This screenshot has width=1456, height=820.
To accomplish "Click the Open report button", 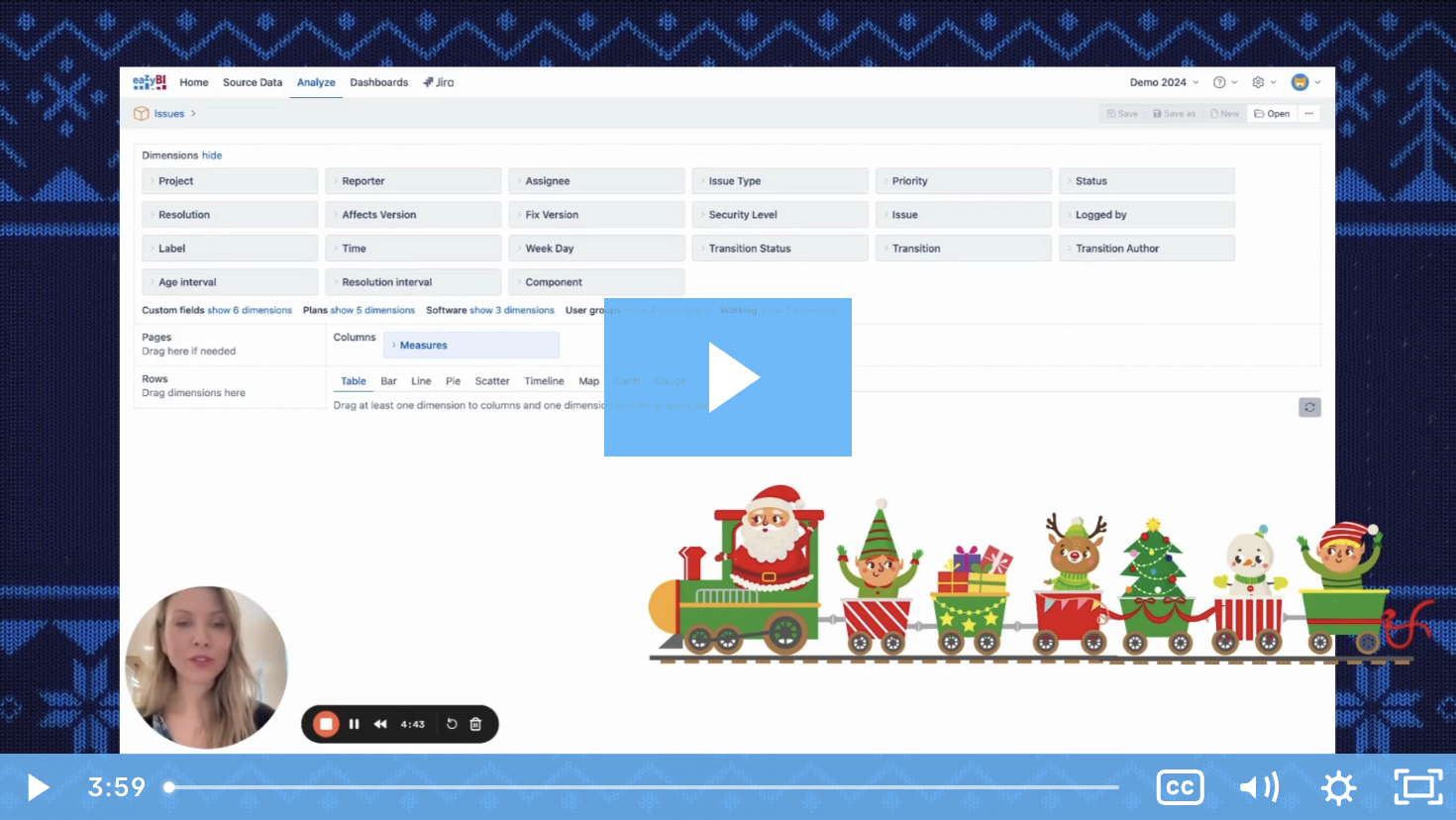I will click(x=1272, y=114).
